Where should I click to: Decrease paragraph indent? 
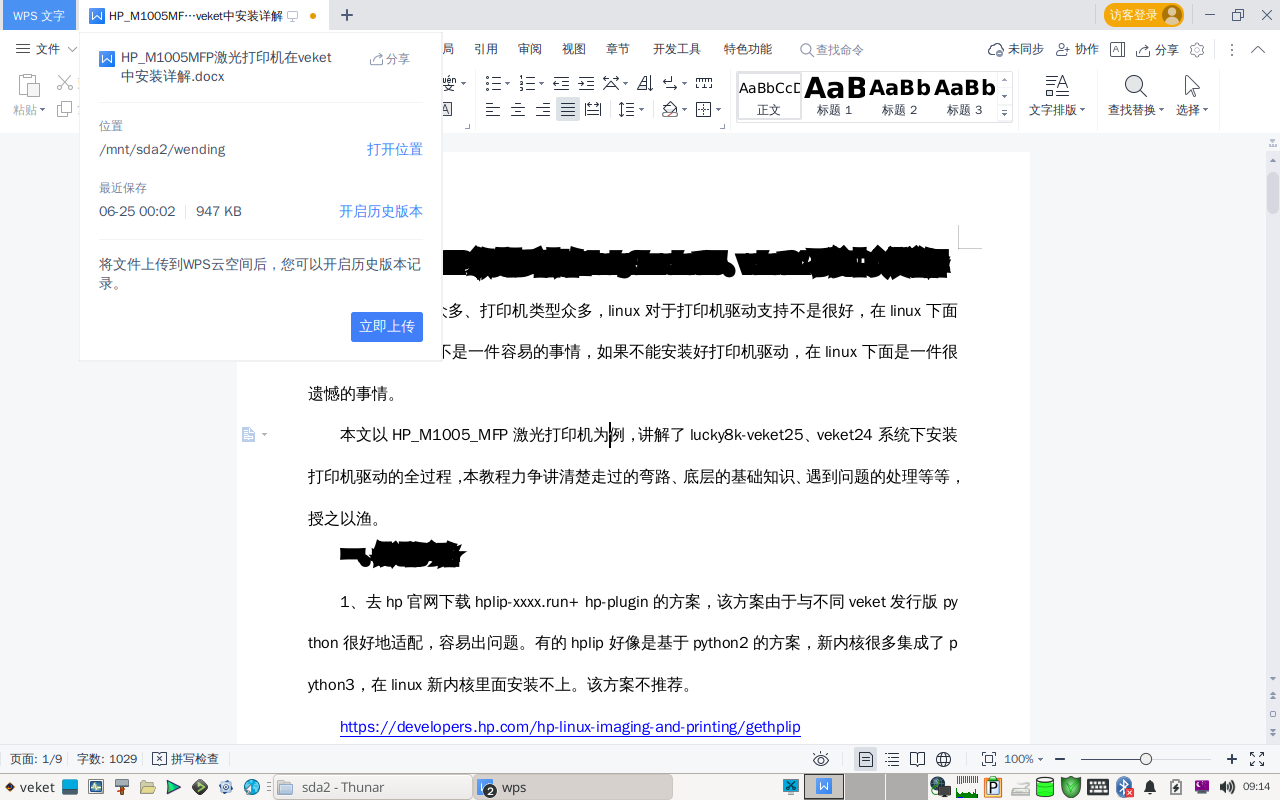point(561,83)
